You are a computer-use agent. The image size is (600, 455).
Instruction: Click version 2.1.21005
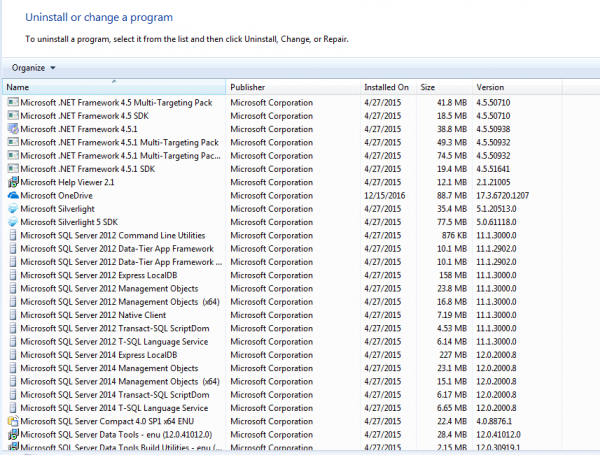pos(493,182)
